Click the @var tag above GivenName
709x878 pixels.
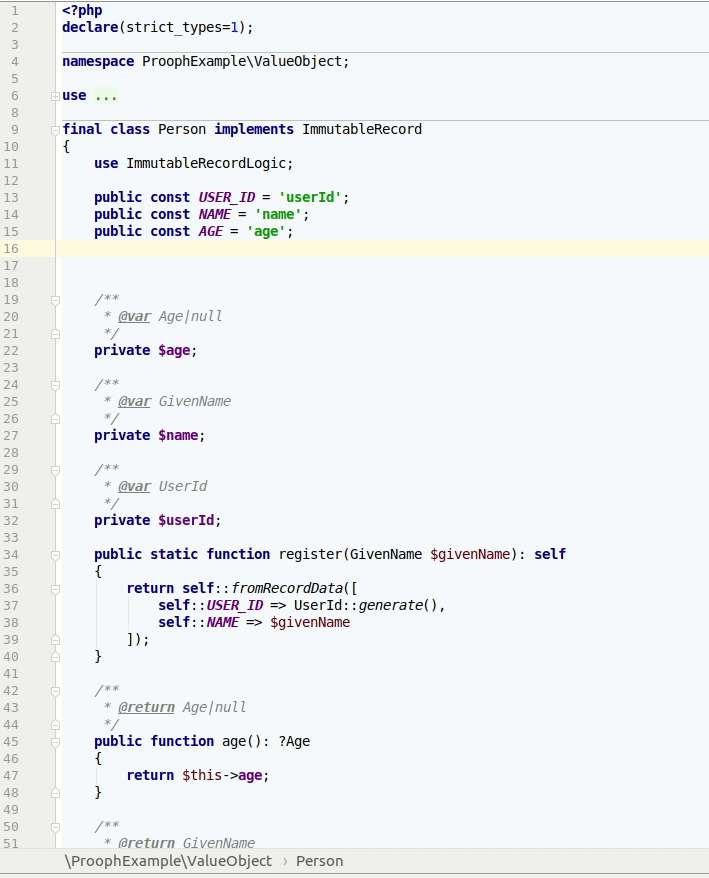coord(134,401)
